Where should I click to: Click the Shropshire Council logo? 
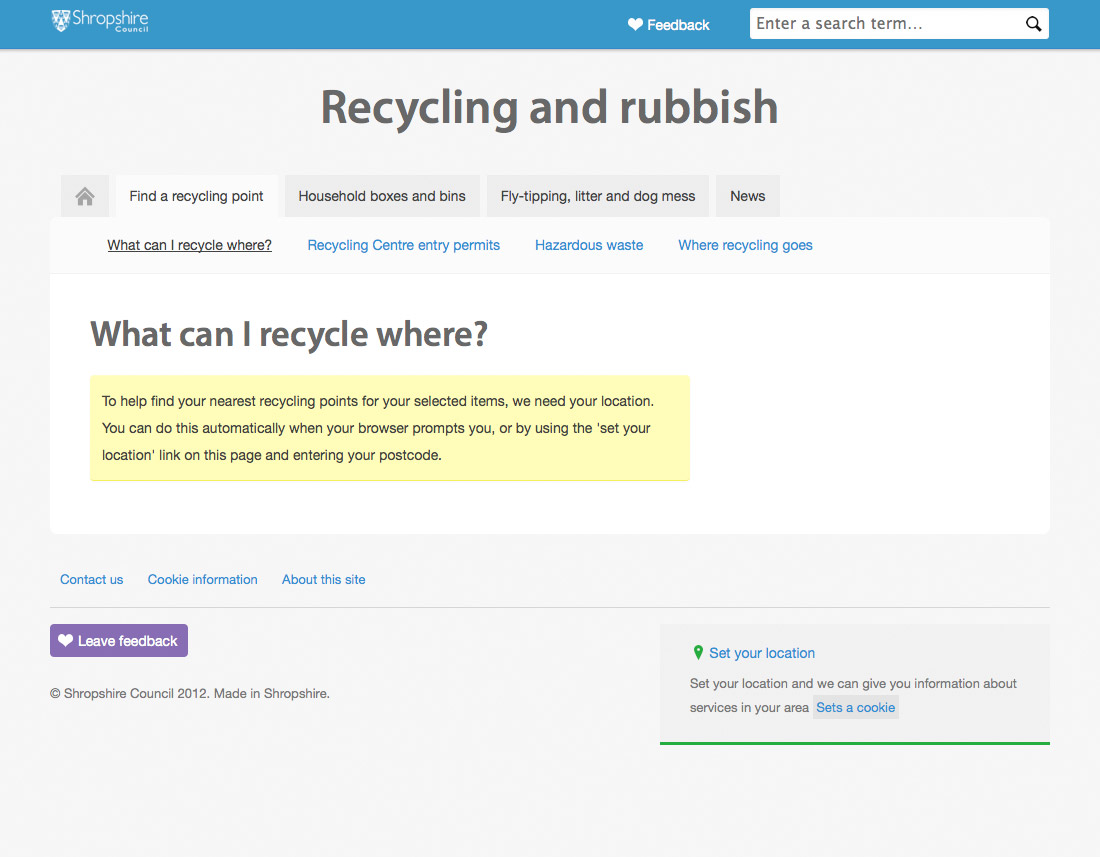point(100,21)
